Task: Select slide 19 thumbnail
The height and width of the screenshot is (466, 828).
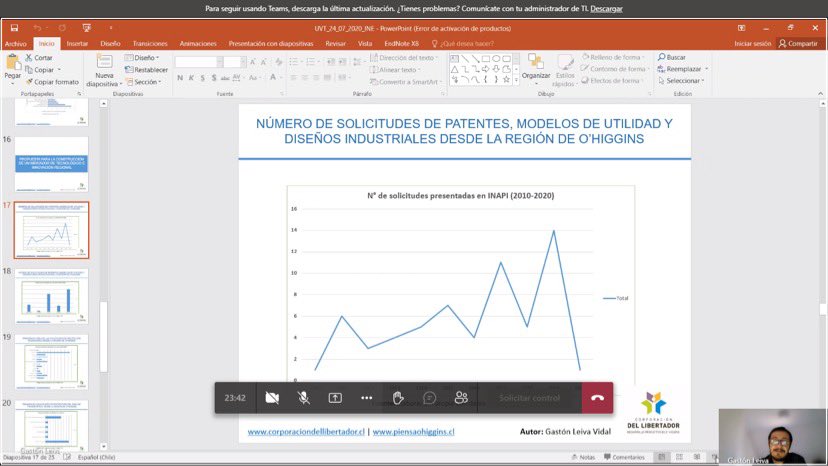Action: (x=51, y=361)
